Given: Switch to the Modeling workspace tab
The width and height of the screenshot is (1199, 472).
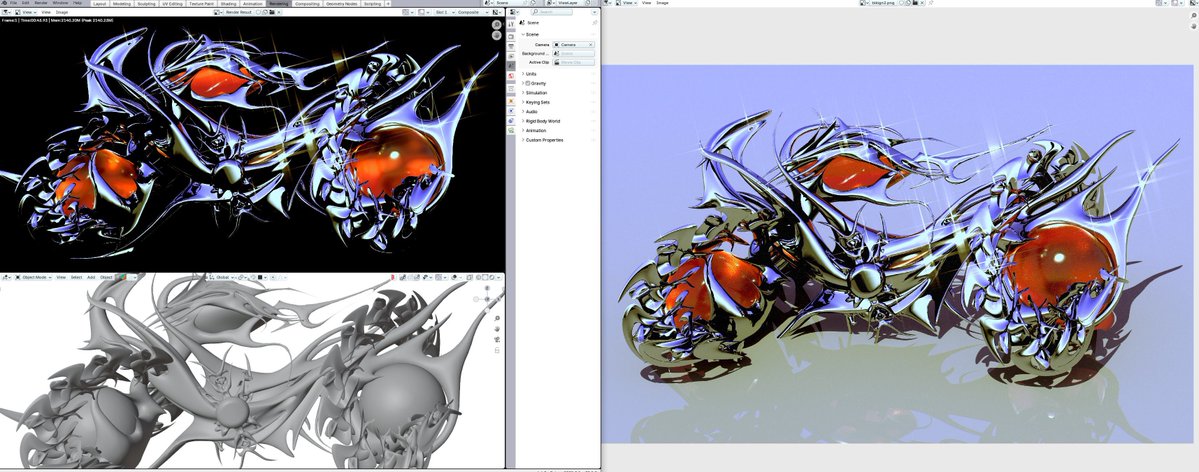Looking at the screenshot, I should (x=122, y=4).
